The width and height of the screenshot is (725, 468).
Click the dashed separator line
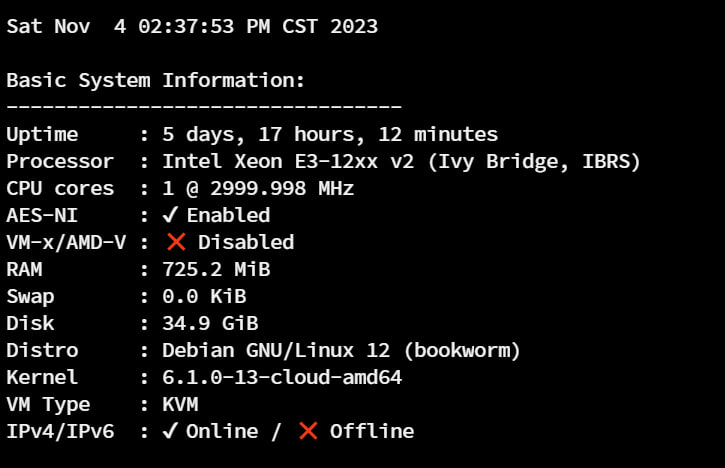tap(204, 106)
